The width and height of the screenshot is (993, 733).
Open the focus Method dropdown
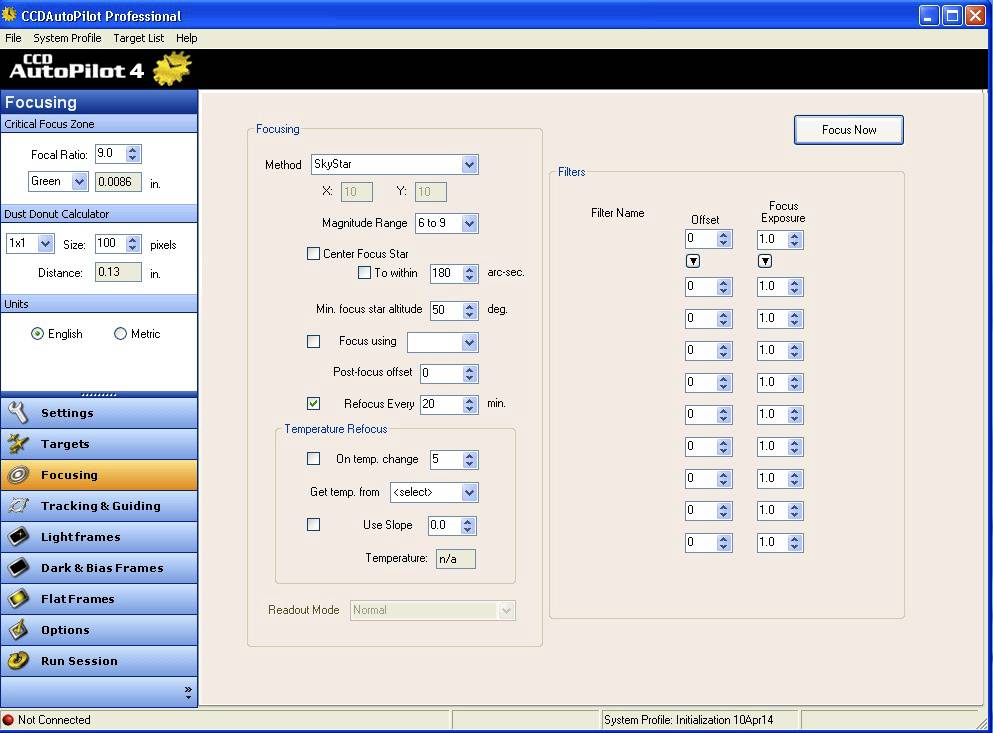point(470,164)
